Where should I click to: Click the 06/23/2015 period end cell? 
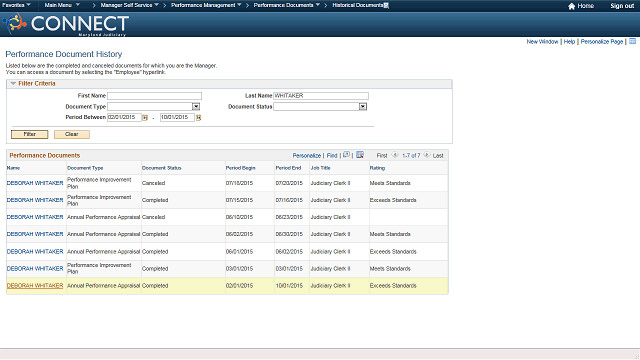click(289, 217)
